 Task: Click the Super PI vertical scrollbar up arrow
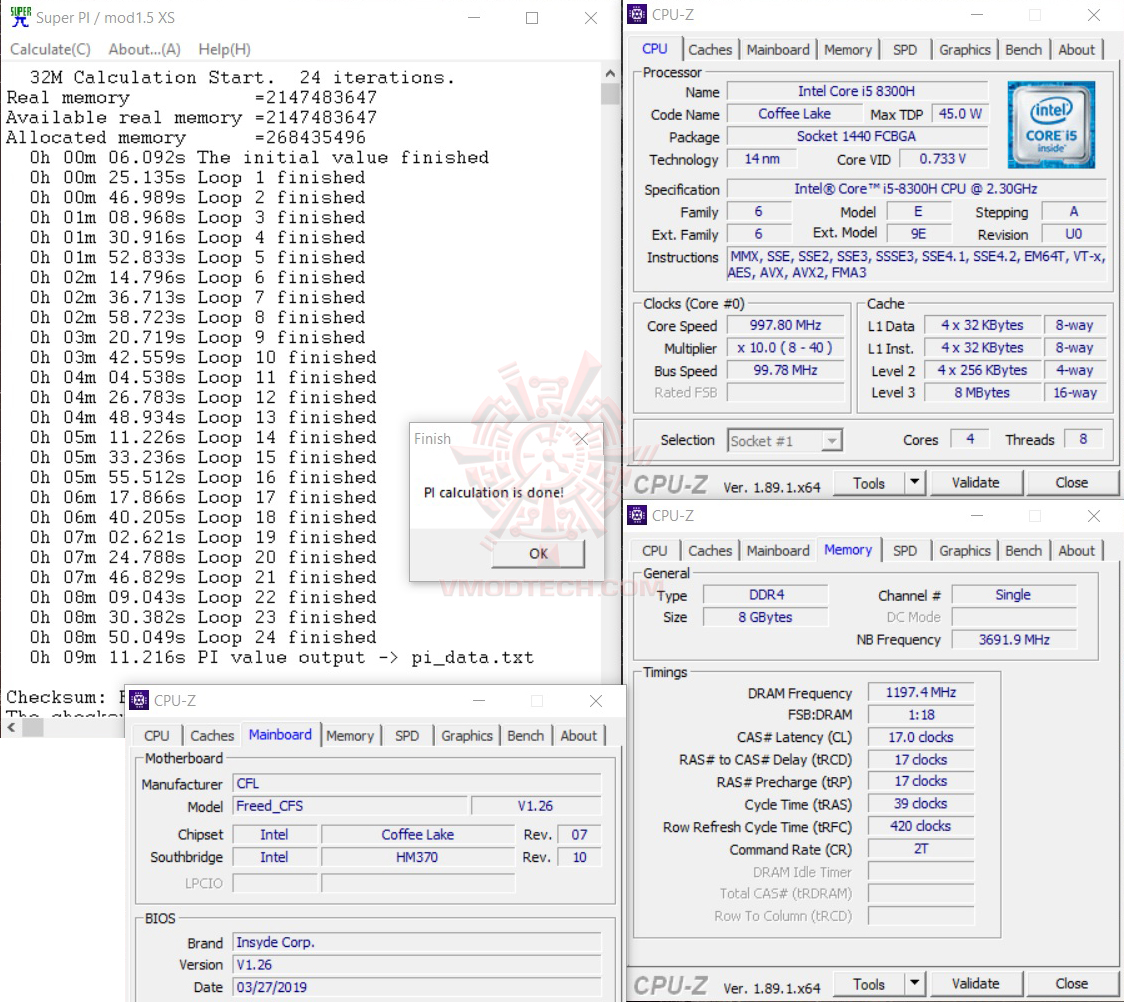coord(610,73)
